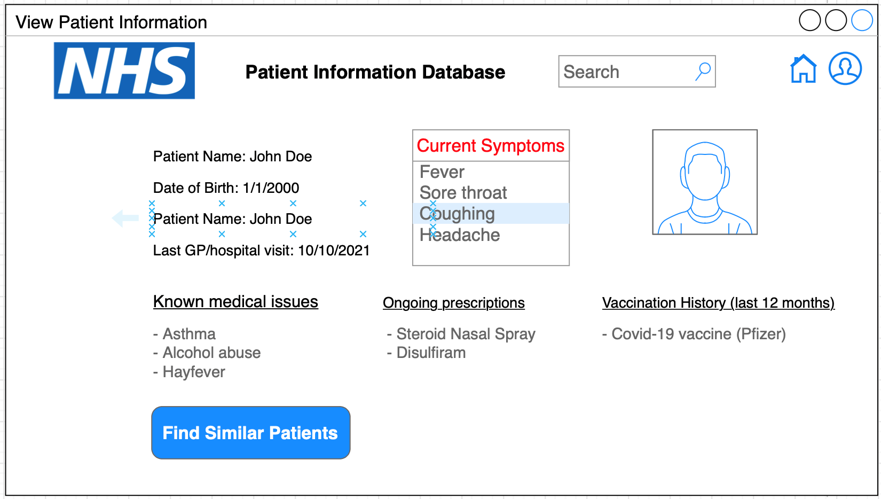Click the patient photo placeholder
Screen dimensions: 881x499
click(704, 182)
